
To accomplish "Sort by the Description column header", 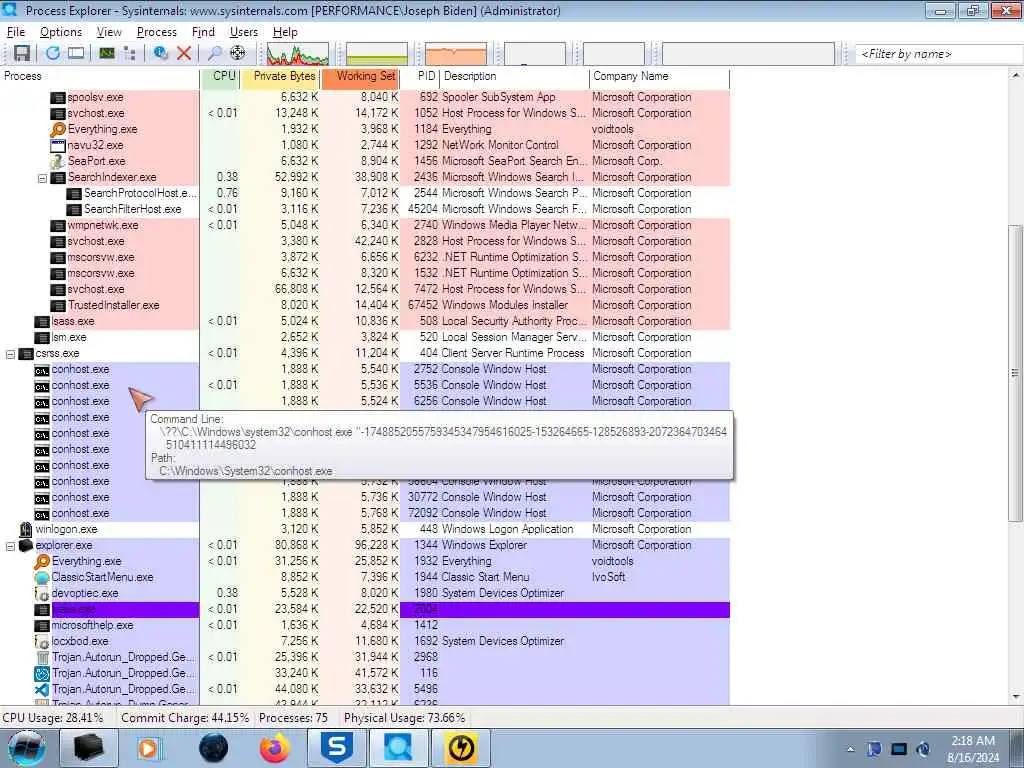I will coord(515,76).
